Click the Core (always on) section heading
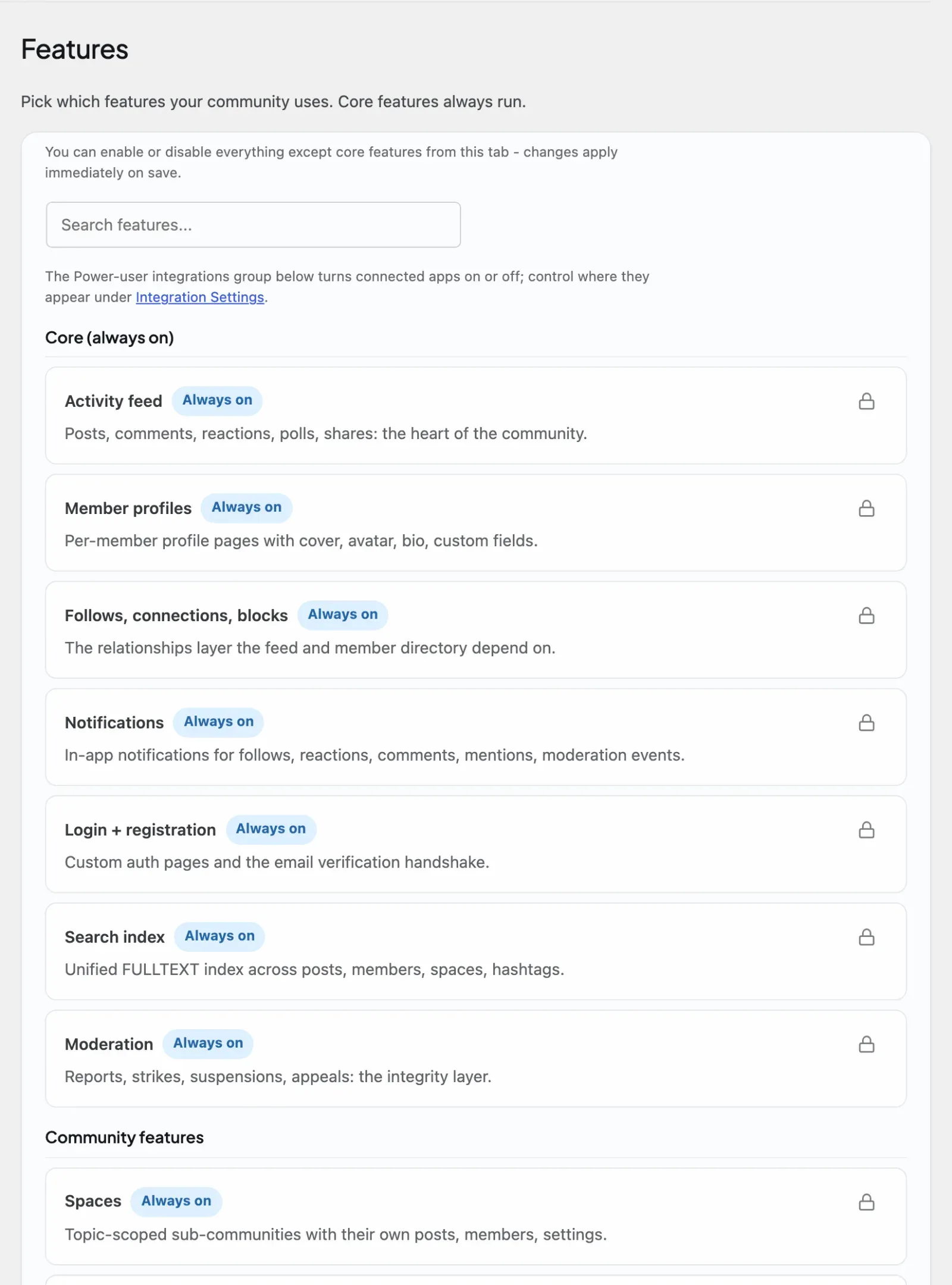The image size is (952, 1285). [x=109, y=337]
